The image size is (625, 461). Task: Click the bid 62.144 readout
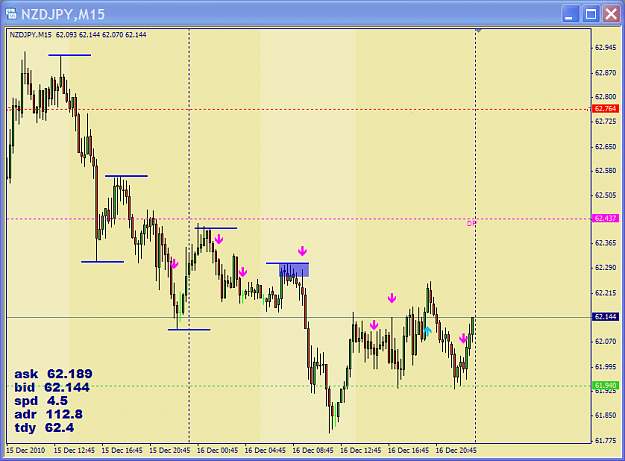[x=52, y=387]
